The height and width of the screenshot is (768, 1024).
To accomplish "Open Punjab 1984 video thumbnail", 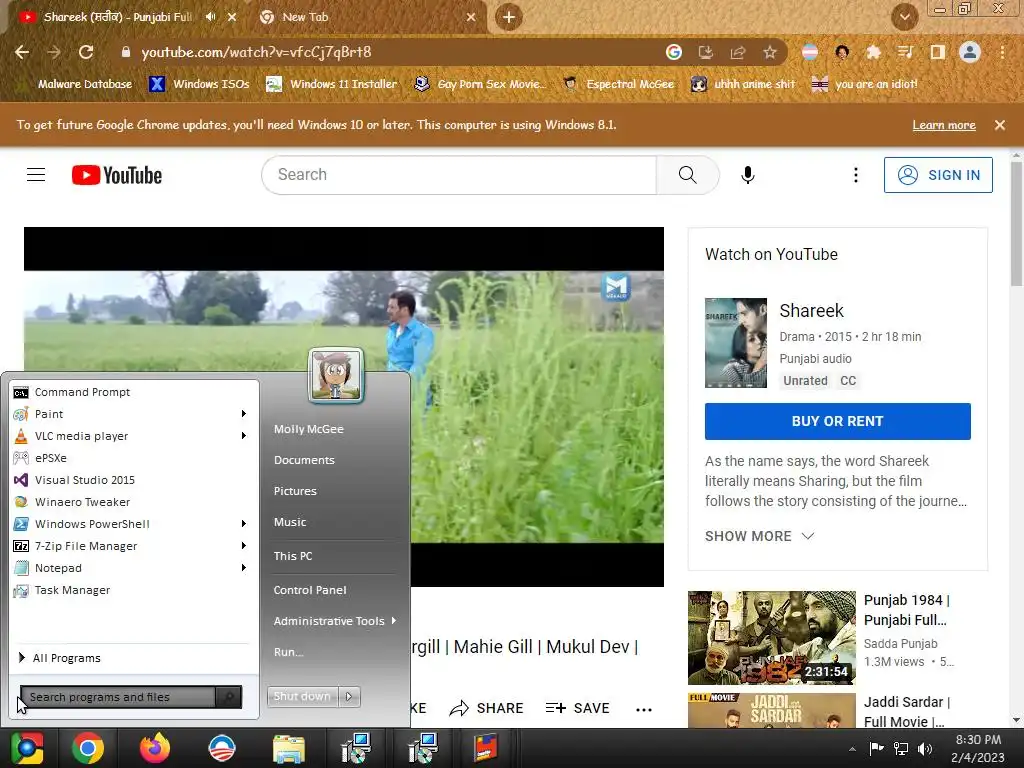I will [772, 638].
